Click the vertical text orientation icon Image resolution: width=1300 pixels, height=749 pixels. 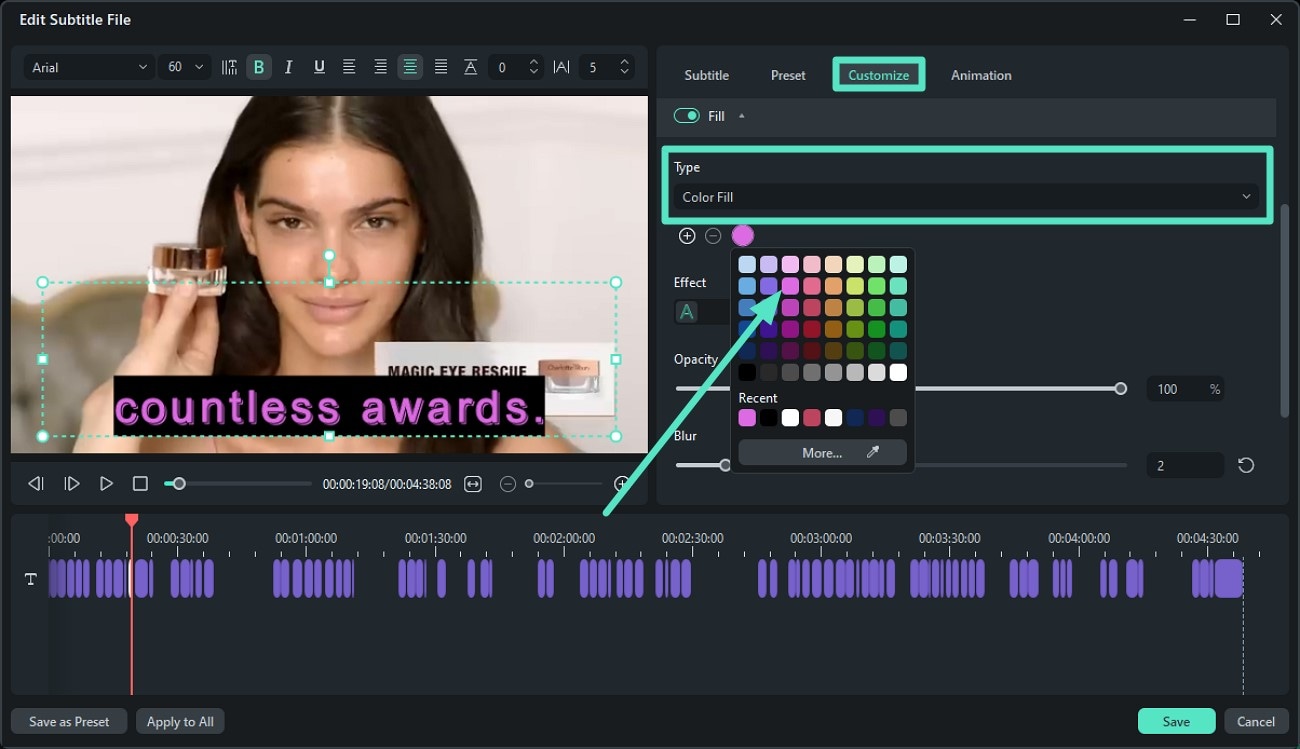coord(229,67)
